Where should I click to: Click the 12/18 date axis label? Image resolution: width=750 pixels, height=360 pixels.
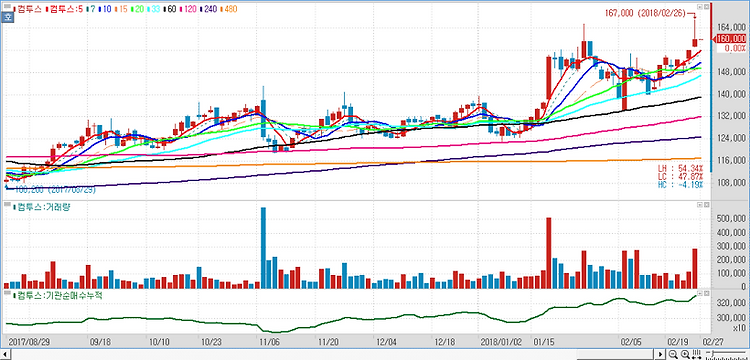[444, 343]
